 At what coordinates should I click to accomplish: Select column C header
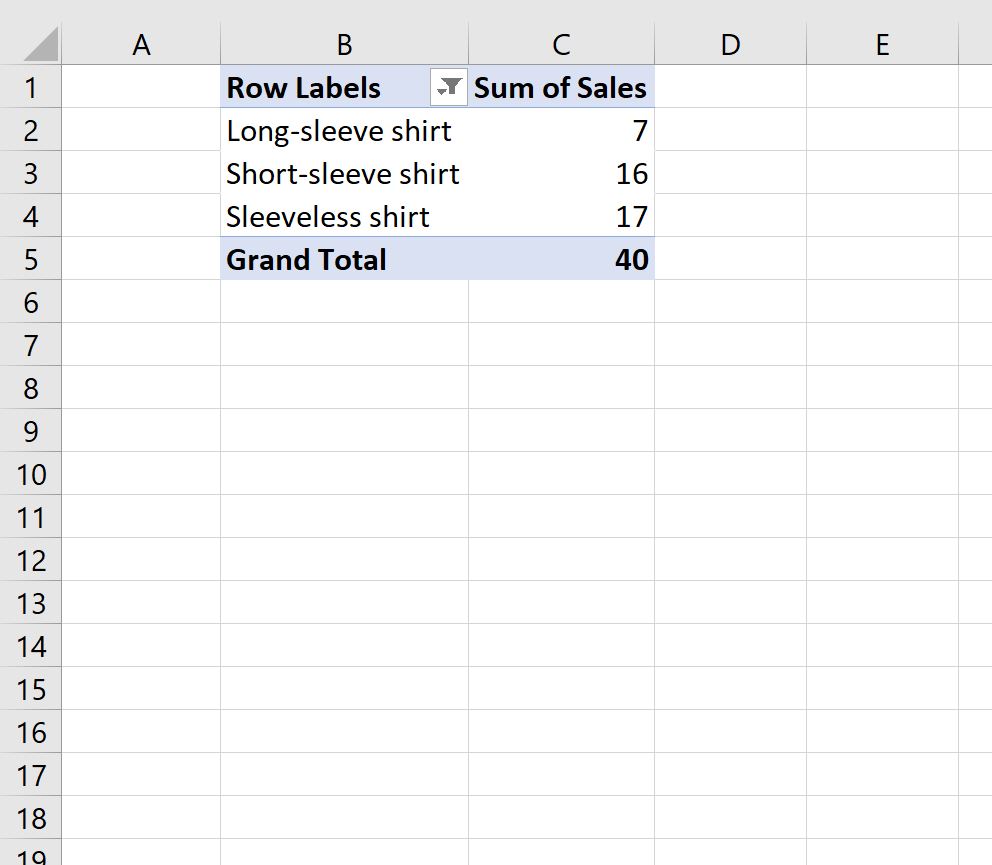point(561,44)
